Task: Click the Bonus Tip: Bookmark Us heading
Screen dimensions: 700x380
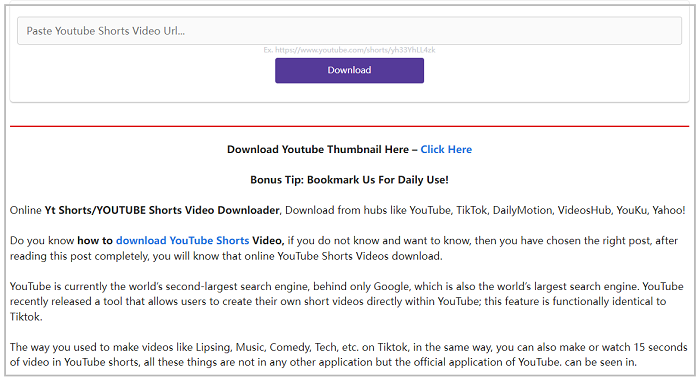Action: click(x=349, y=180)
